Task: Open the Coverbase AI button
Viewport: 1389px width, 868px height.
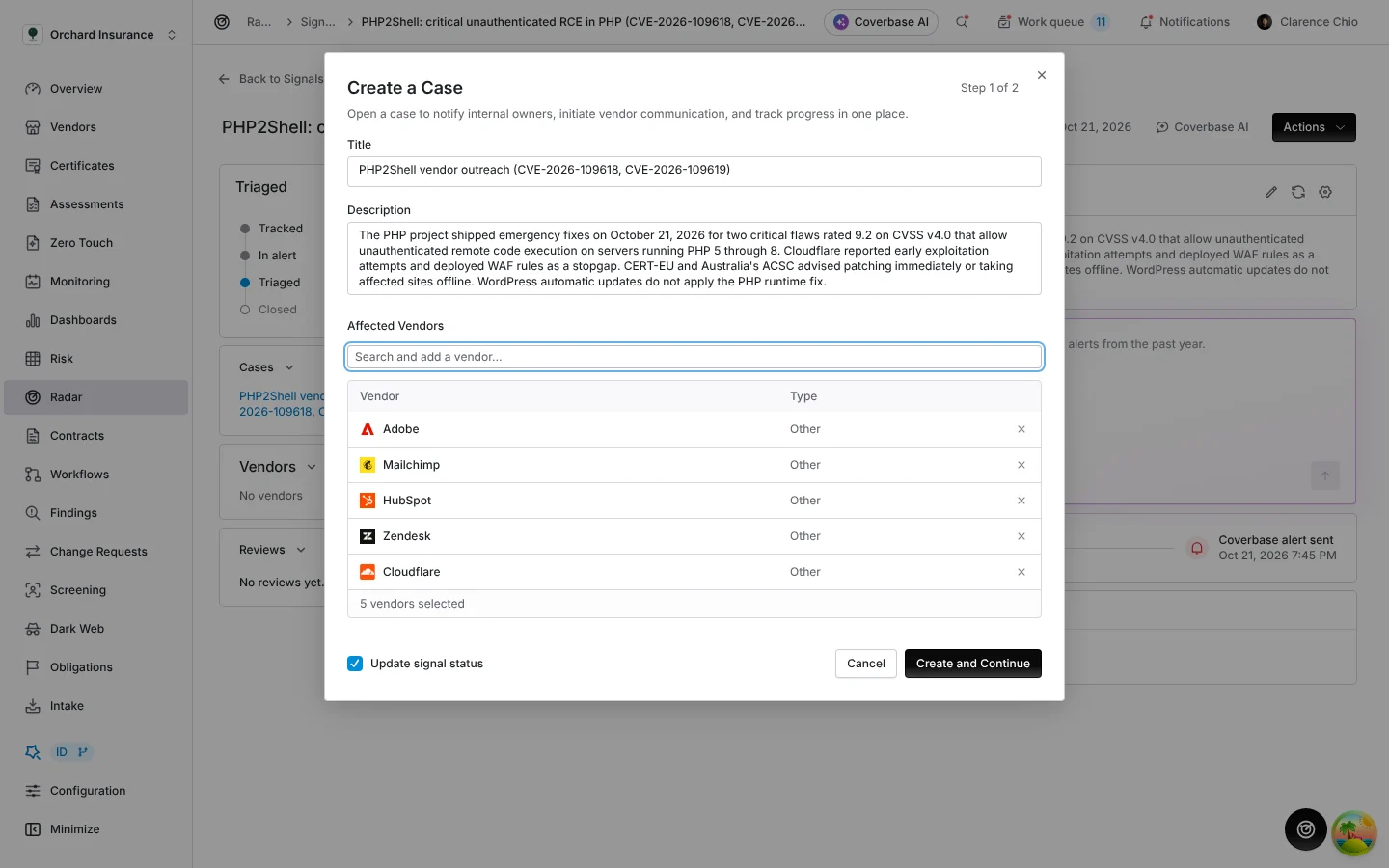Action: pyautogui.click(x=881, y=22)
